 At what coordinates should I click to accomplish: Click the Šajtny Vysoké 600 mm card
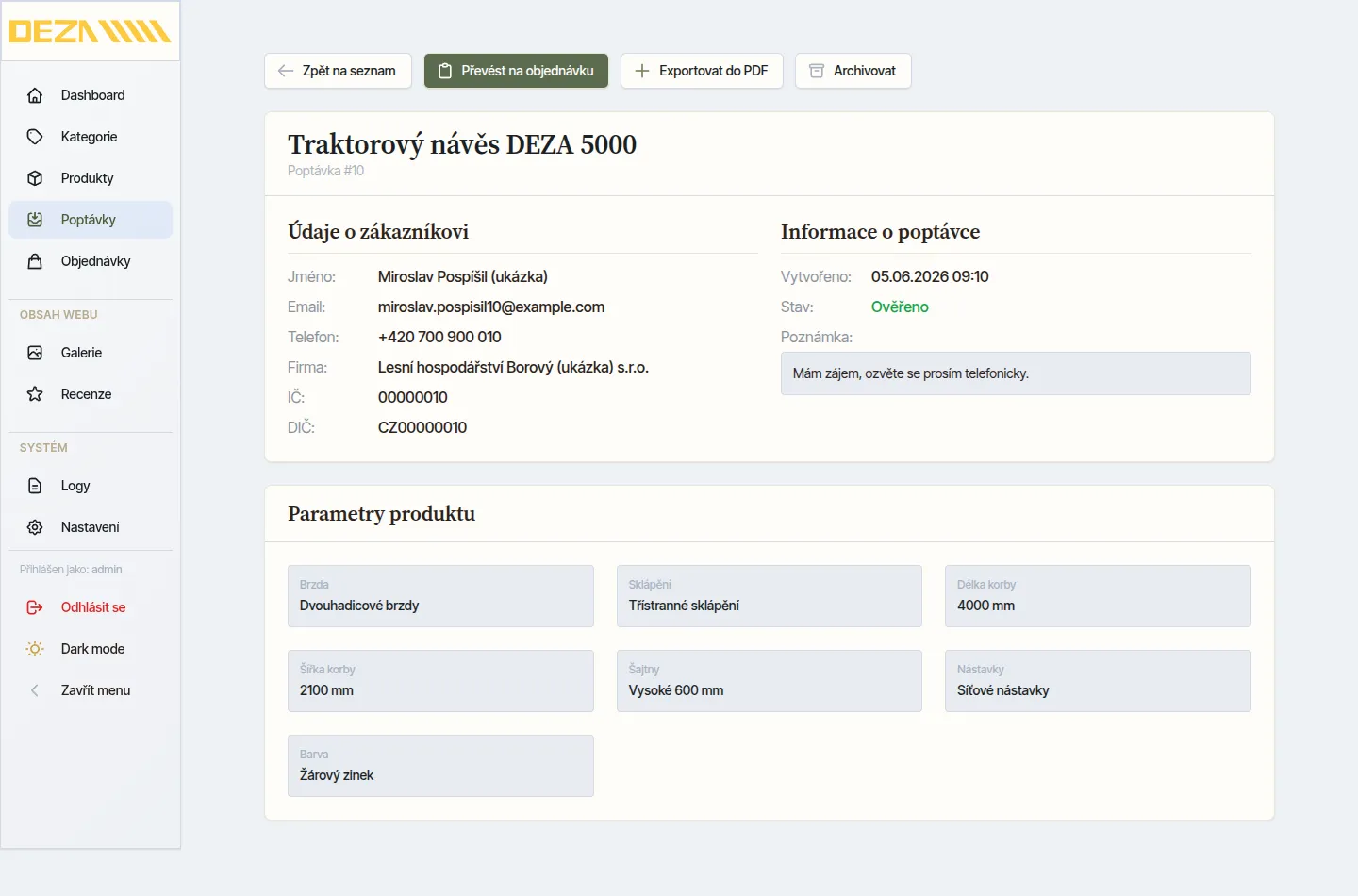(x=770, y=681)
